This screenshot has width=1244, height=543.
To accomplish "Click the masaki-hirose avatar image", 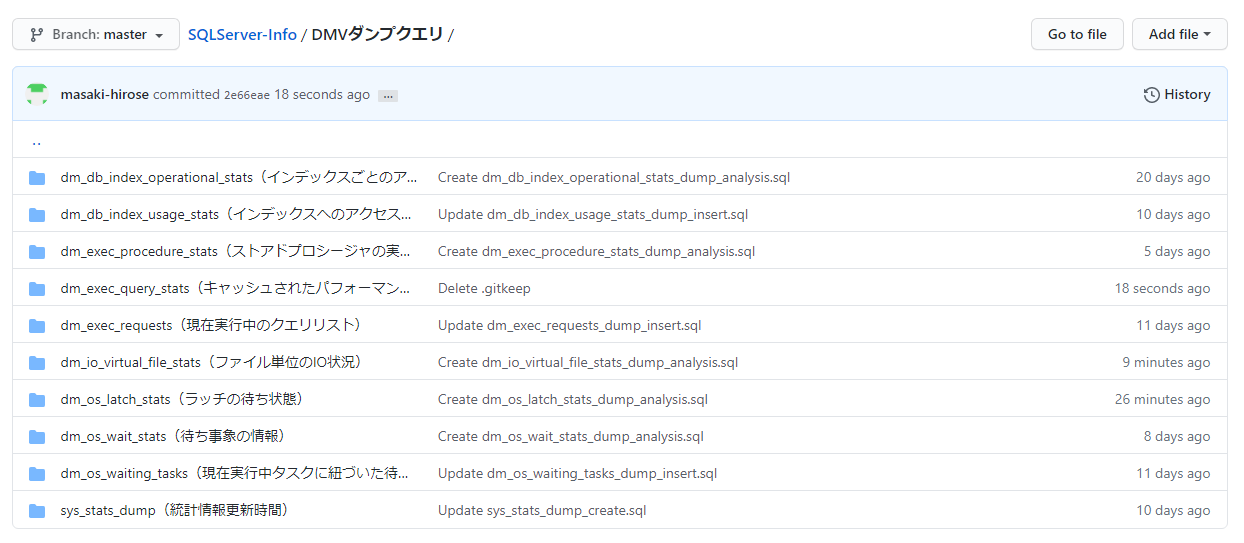I will pyautogui.click(x=37, y=95).
